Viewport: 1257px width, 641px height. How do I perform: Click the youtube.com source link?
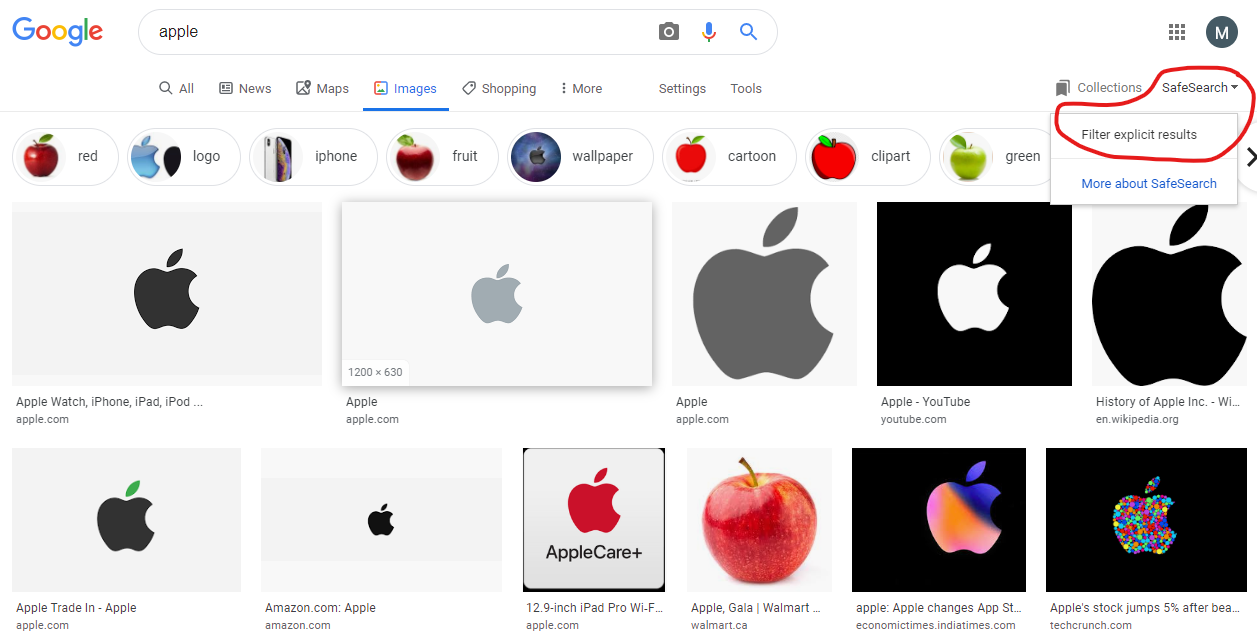913,419
